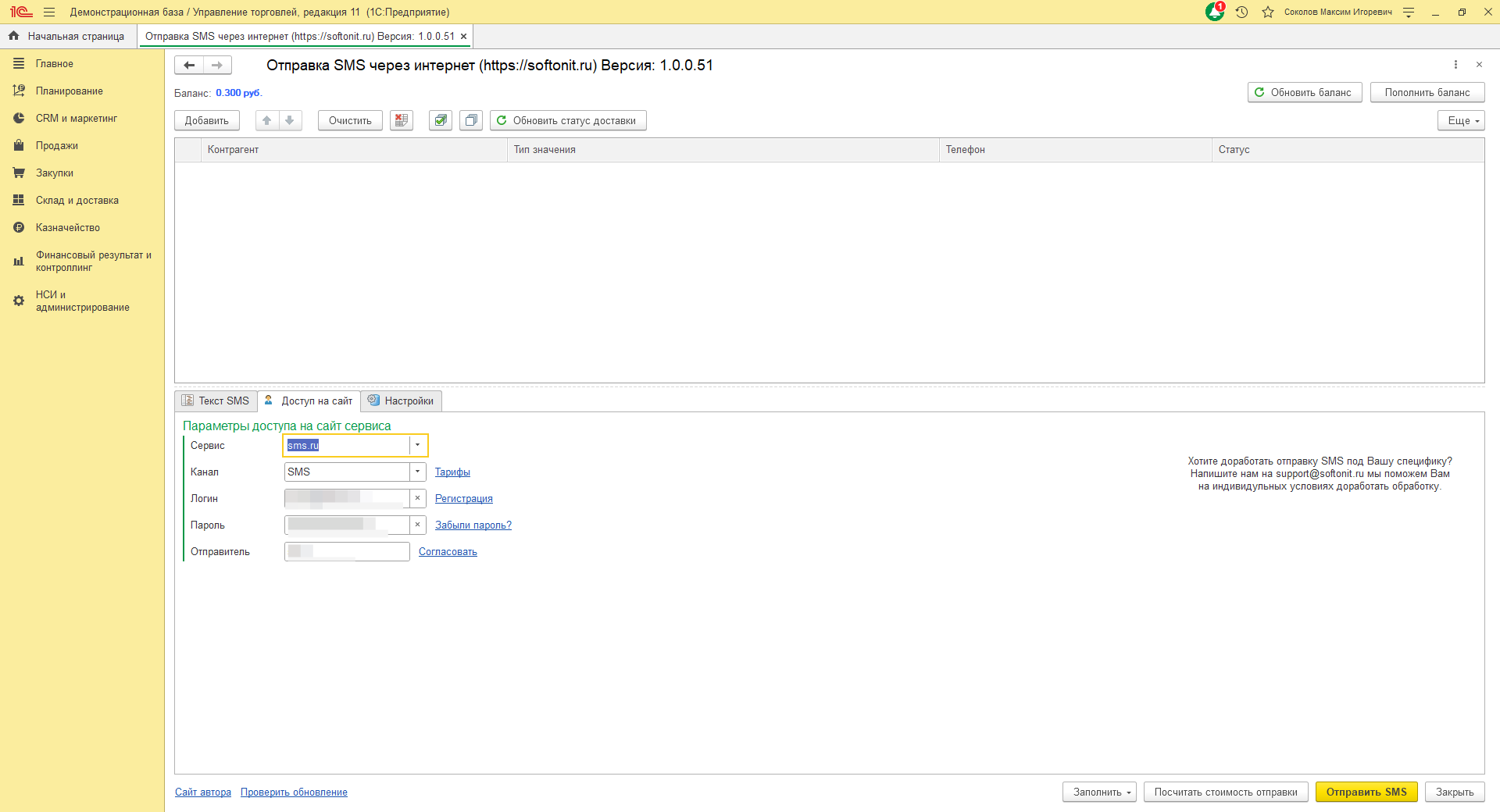Switch to the Текст SMS tab

(216, 401)
